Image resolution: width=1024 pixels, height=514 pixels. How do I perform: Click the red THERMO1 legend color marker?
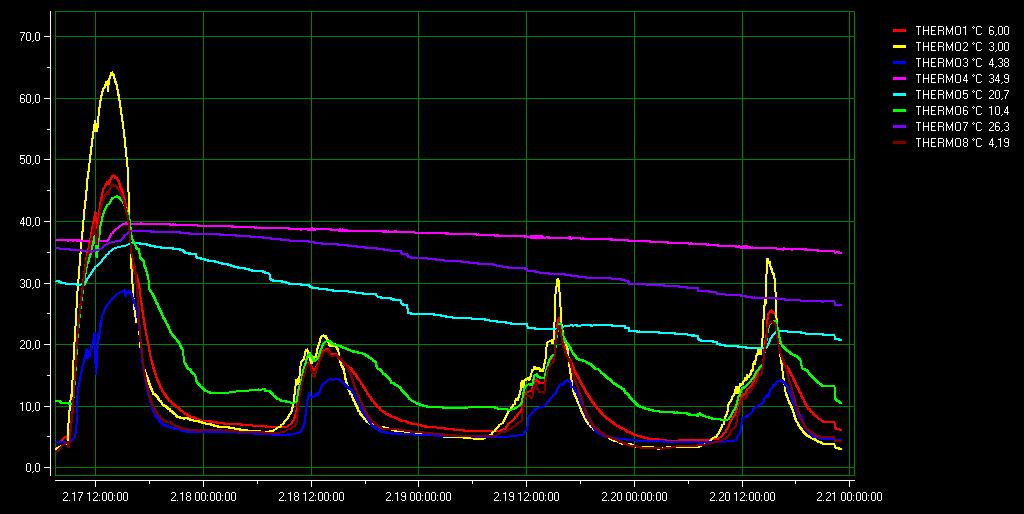point(900,31)
